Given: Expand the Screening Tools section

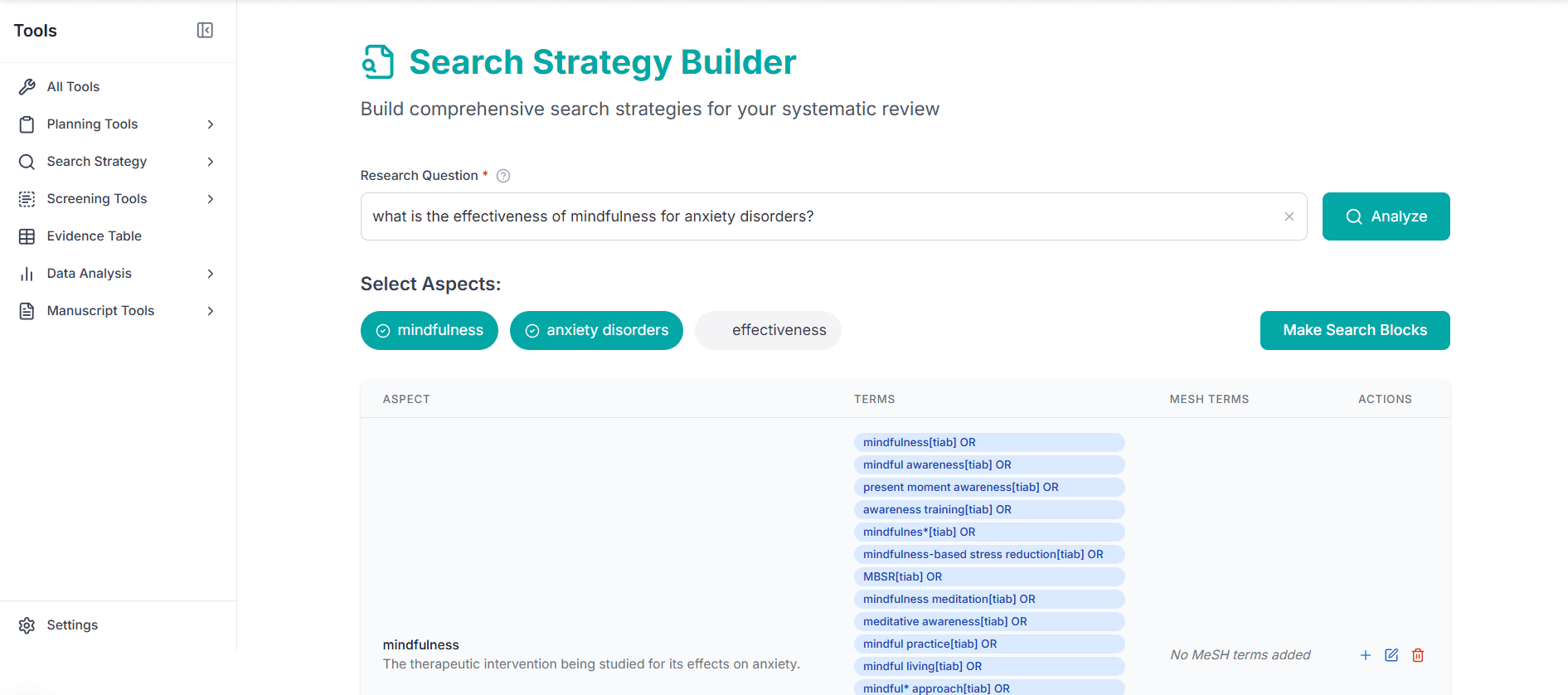Looking at the screenshot, I should click(x=211, y=199).
